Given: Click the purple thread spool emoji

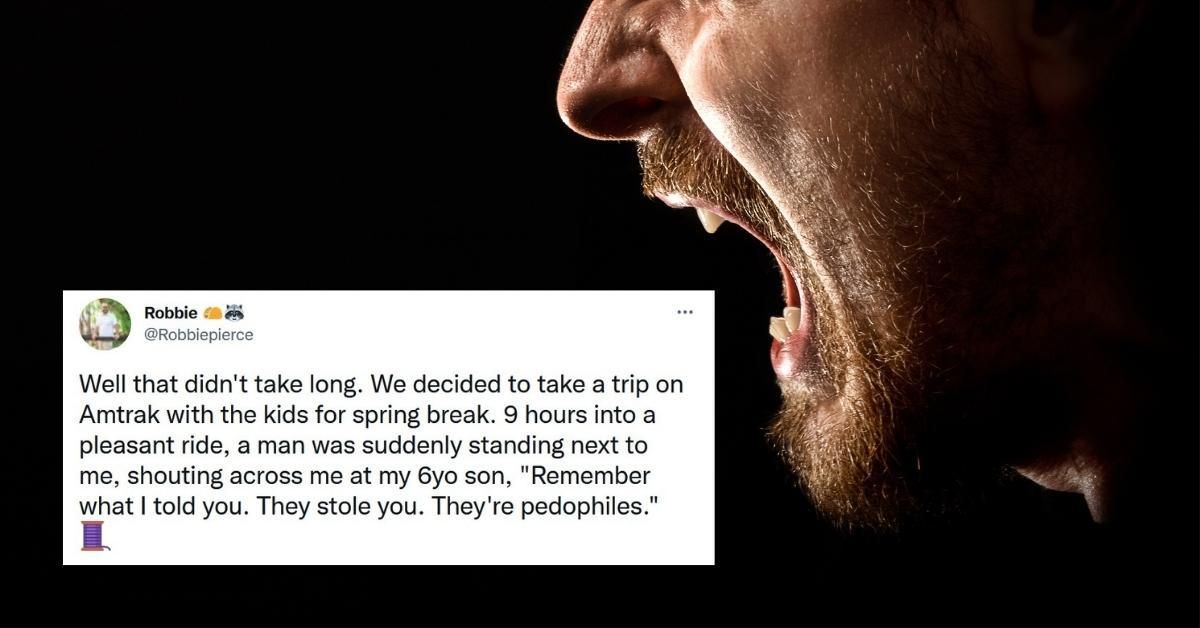Looking at the screenshot, I should click(93, 536).
